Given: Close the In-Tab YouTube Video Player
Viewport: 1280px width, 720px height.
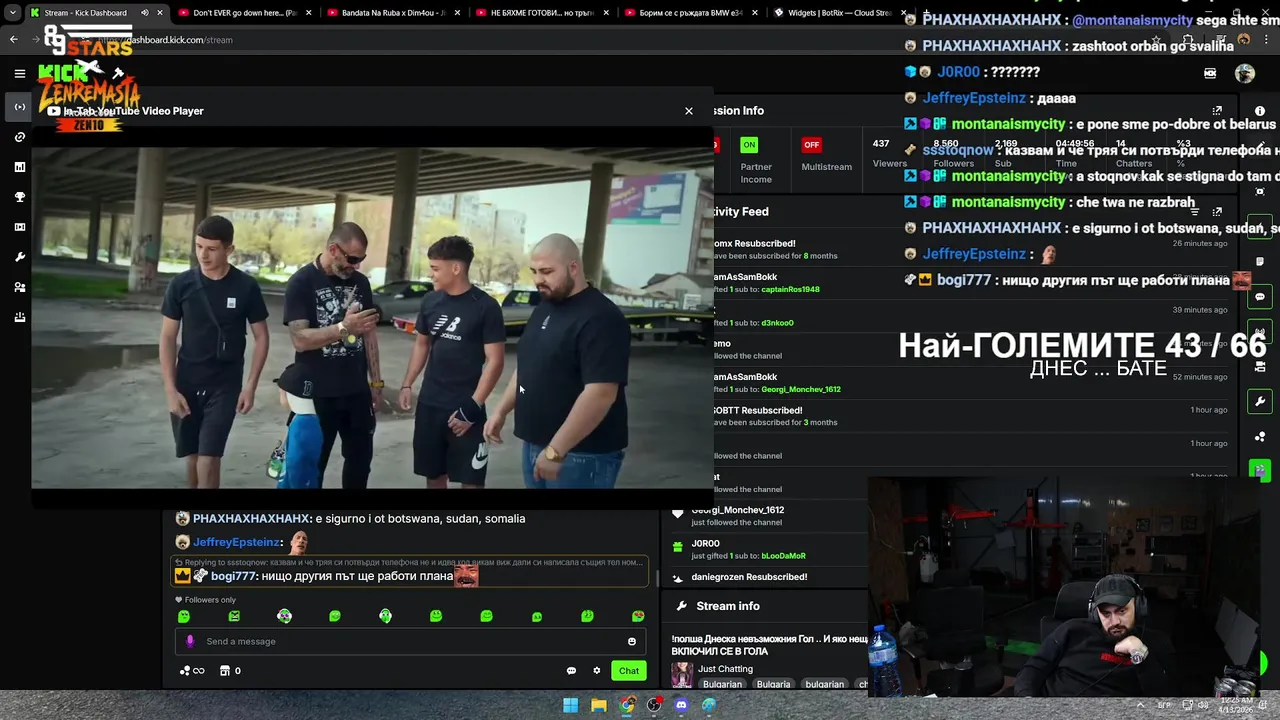Looking at the screenshot, I should pyautogui.click(x=688, y=111).
